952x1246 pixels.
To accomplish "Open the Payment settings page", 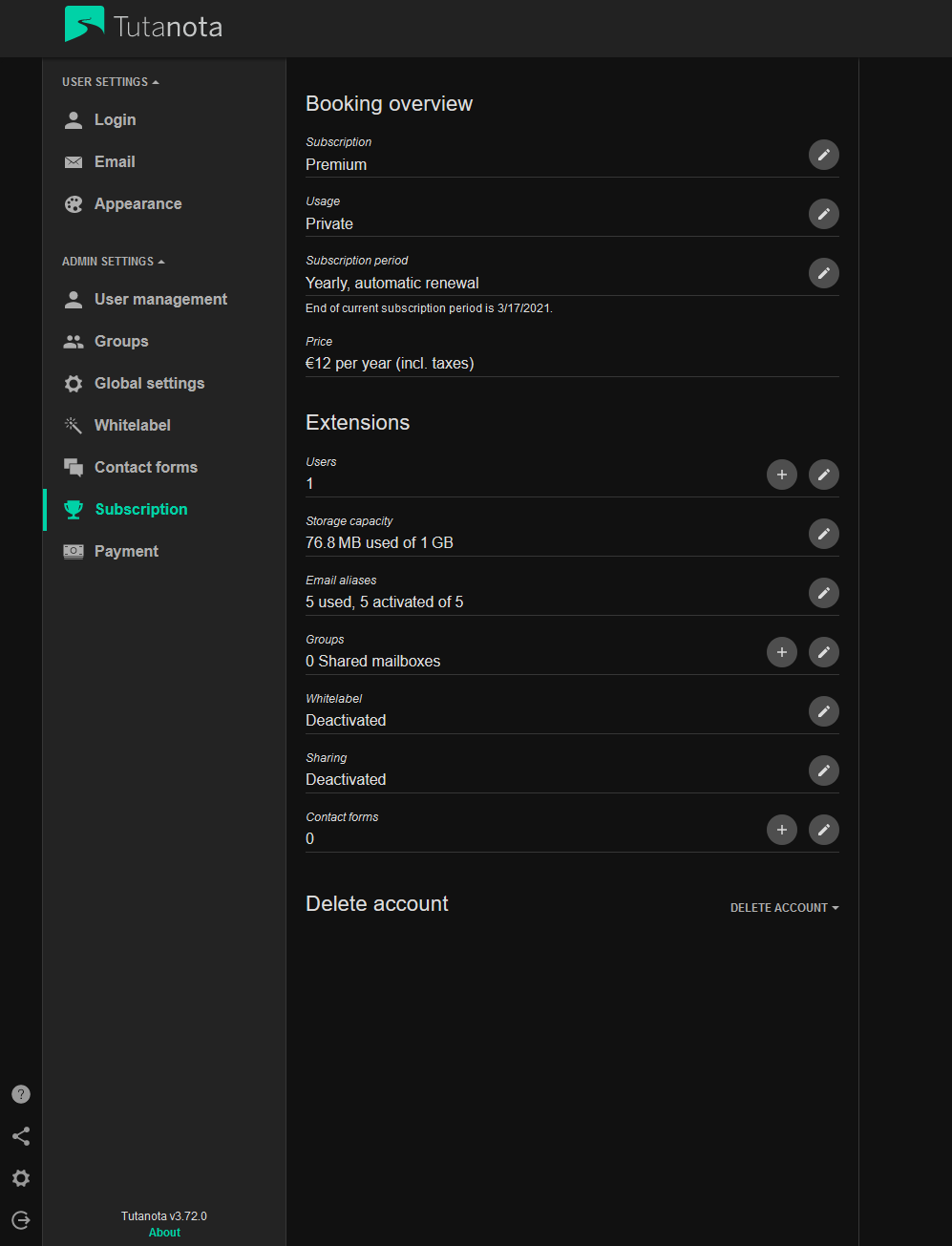I will (x=126, y=552).
